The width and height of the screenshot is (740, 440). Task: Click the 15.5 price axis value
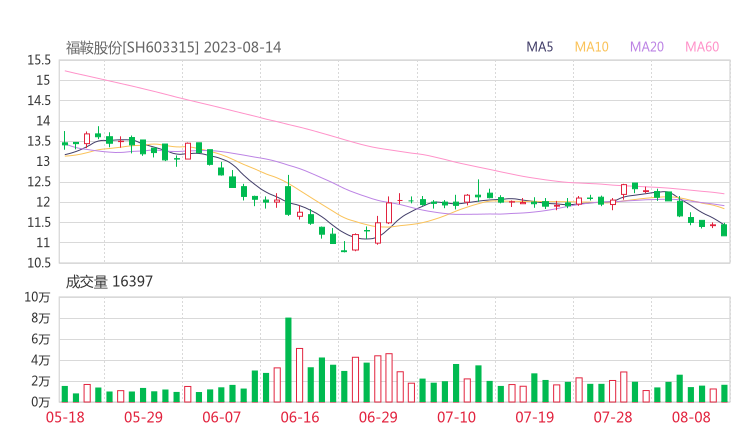pyautogui.click(x=39, y=60)
